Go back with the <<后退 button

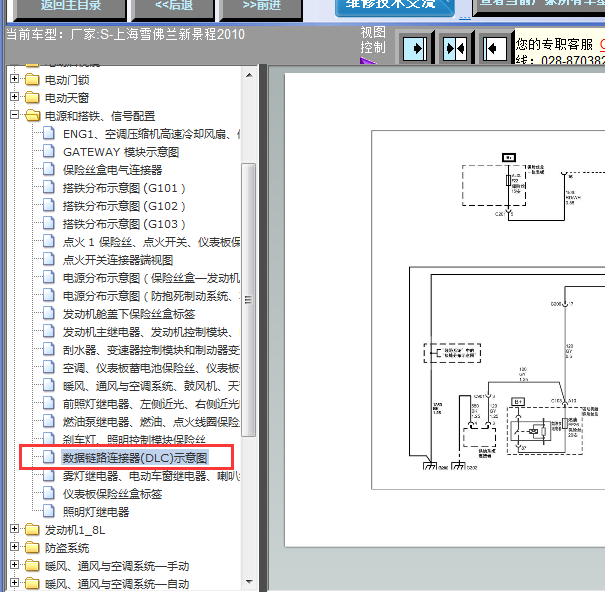[x=173, y=8]
